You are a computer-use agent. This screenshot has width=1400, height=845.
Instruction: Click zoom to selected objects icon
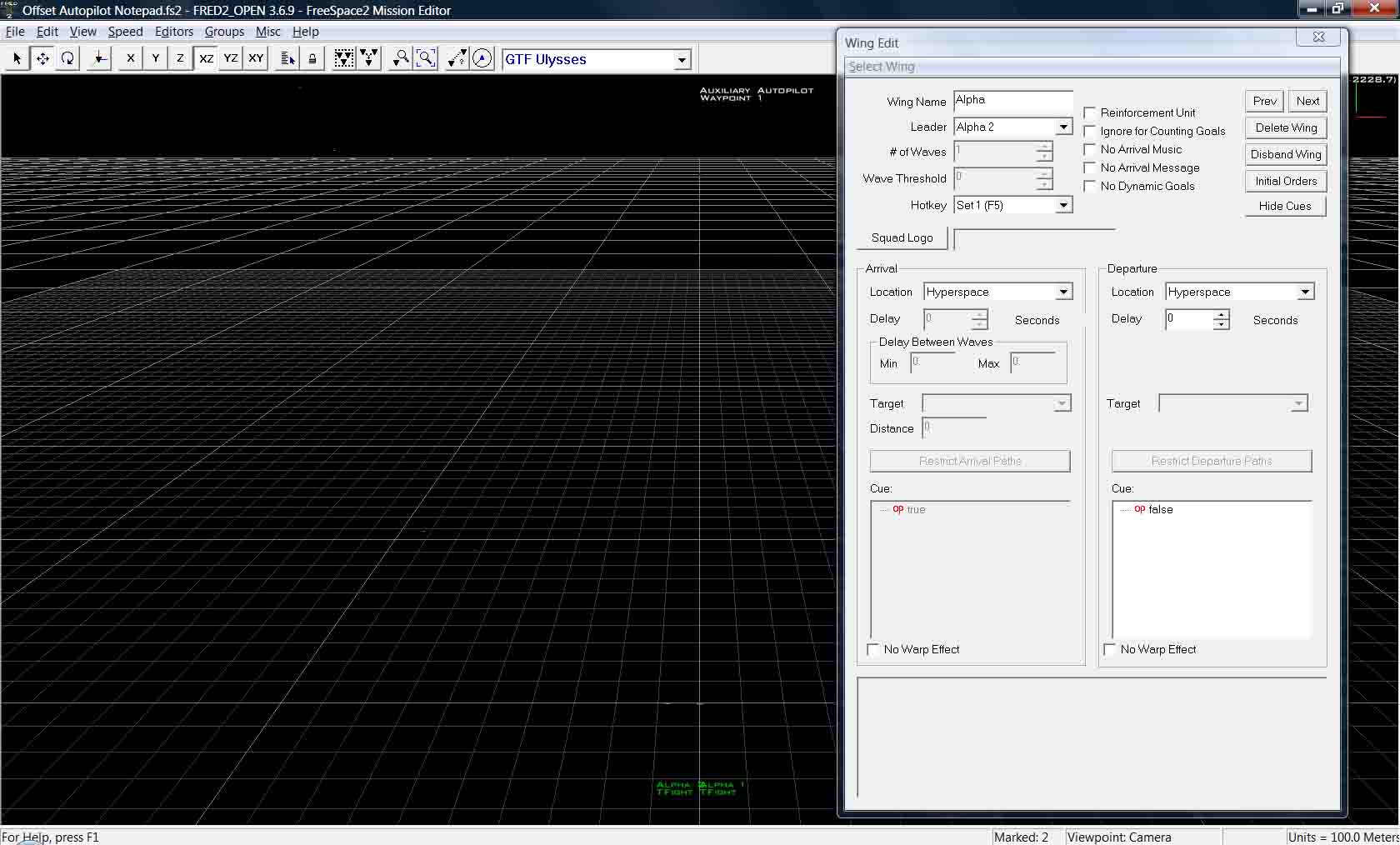point(401,58)
